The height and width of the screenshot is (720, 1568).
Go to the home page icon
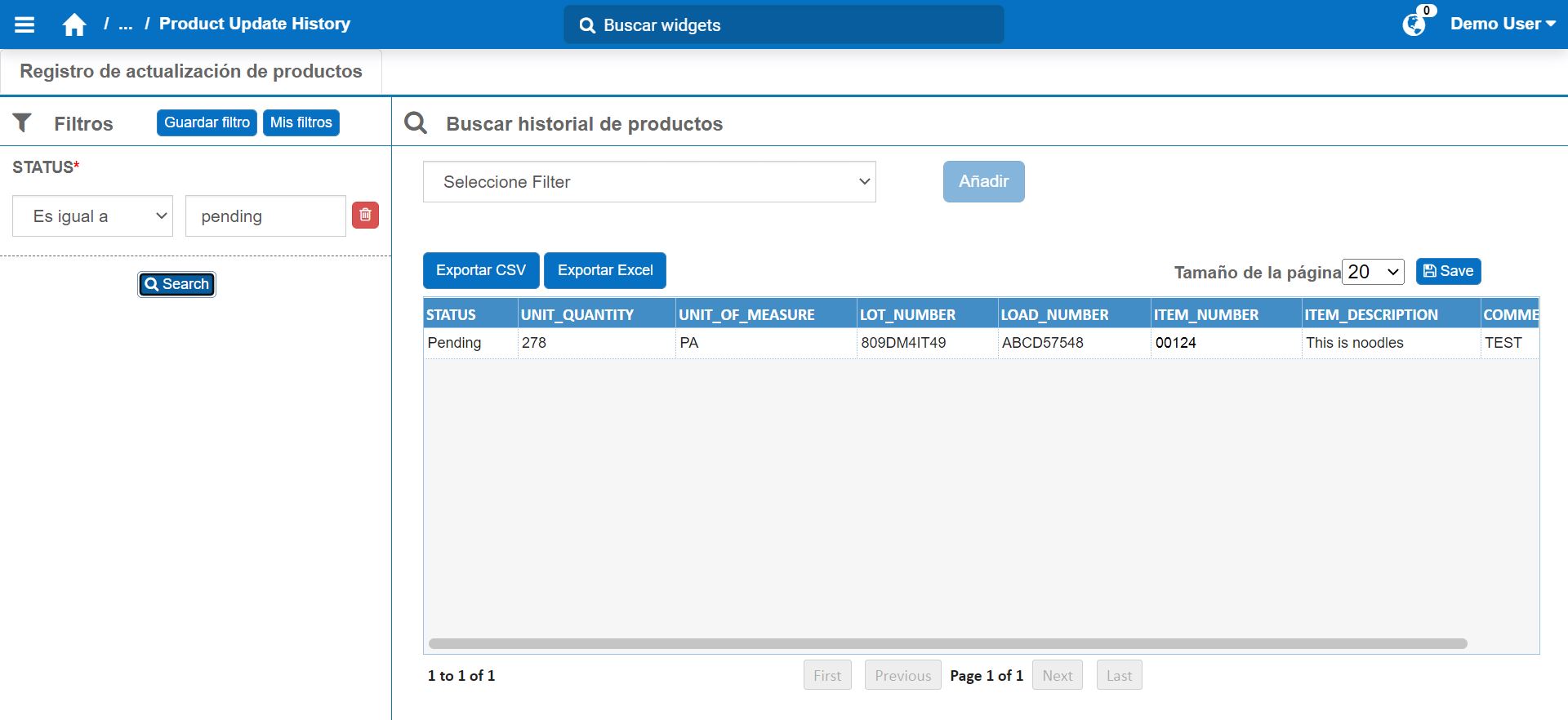tap(74, 24)
